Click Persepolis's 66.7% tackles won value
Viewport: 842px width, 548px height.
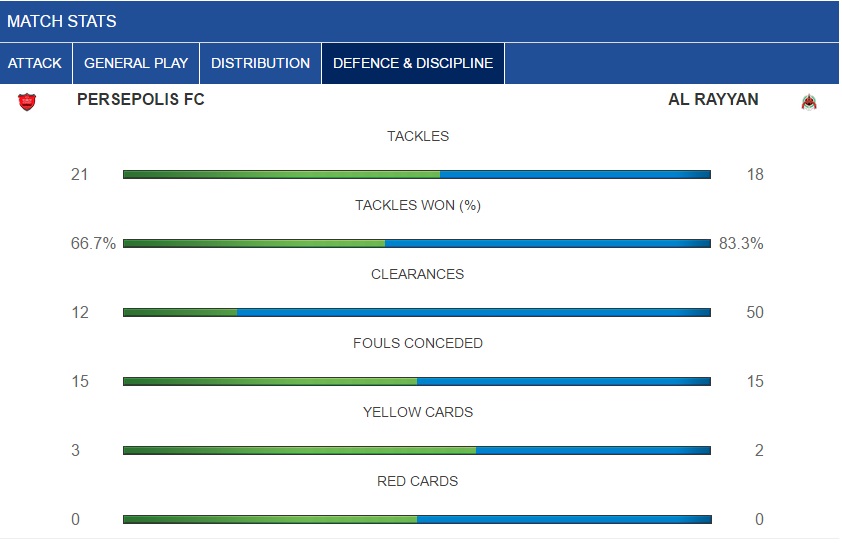(93, 244)
